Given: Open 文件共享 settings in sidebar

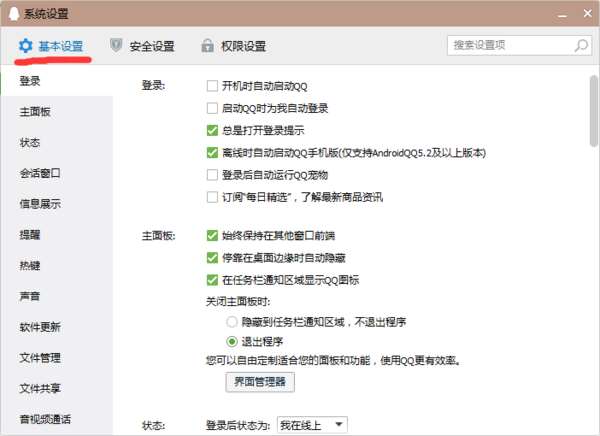Looking at the screenshot, I should (x=40, y=389).
